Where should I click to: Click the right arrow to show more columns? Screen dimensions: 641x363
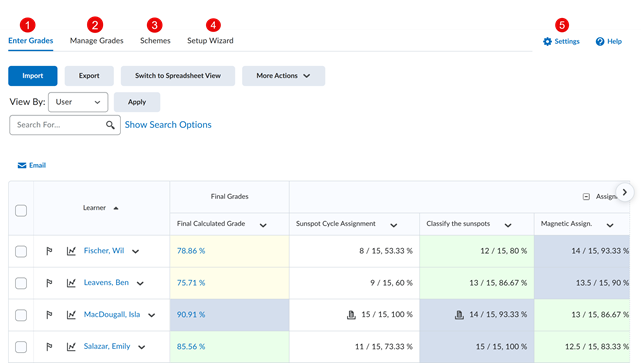625,192
